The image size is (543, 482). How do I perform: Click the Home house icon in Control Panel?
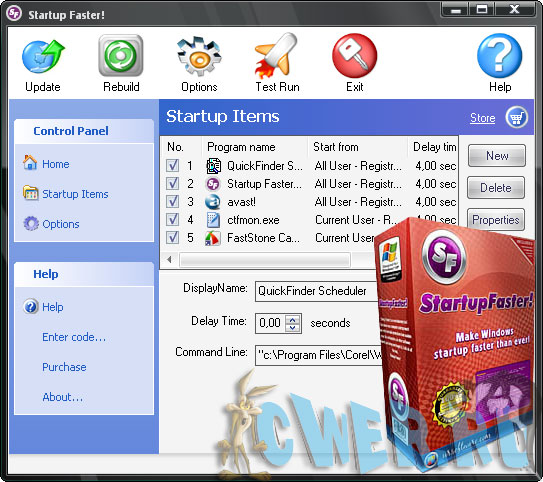point(30,162)
